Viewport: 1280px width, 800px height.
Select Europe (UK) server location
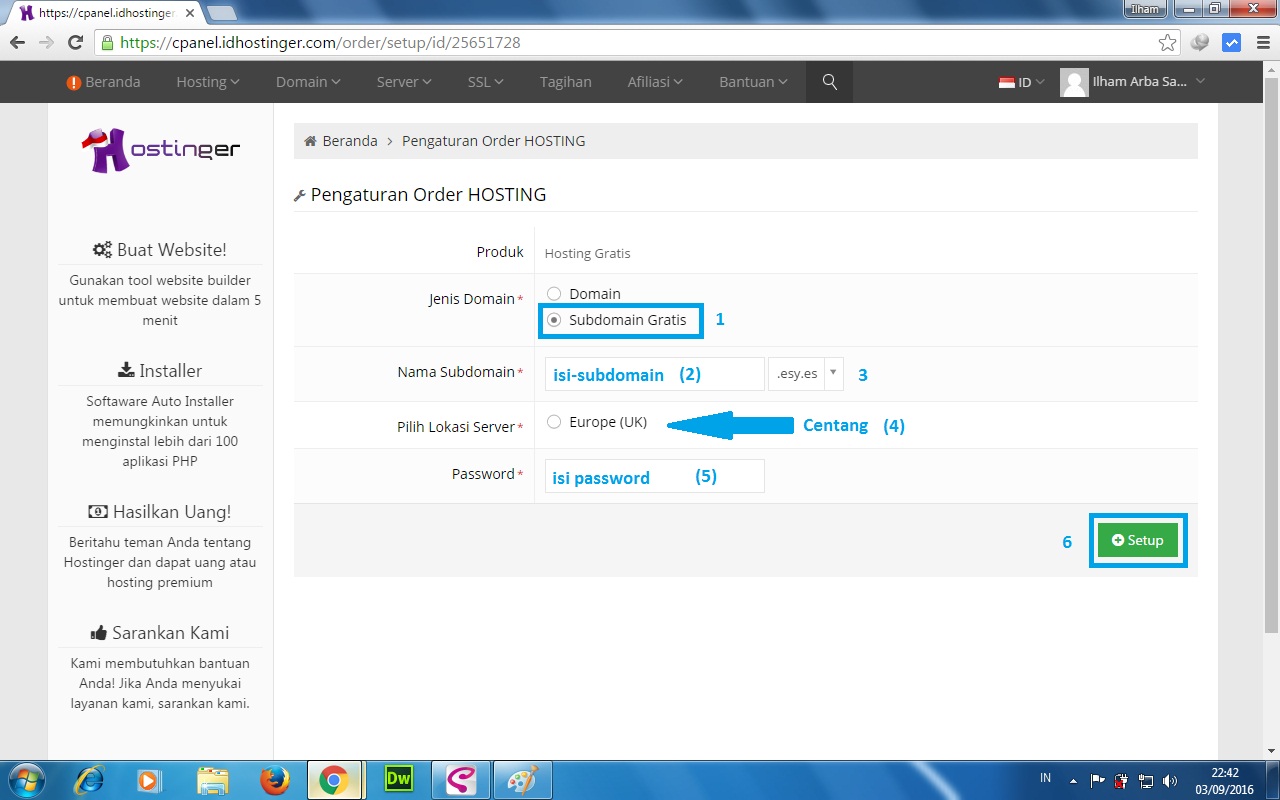(554, 422)
